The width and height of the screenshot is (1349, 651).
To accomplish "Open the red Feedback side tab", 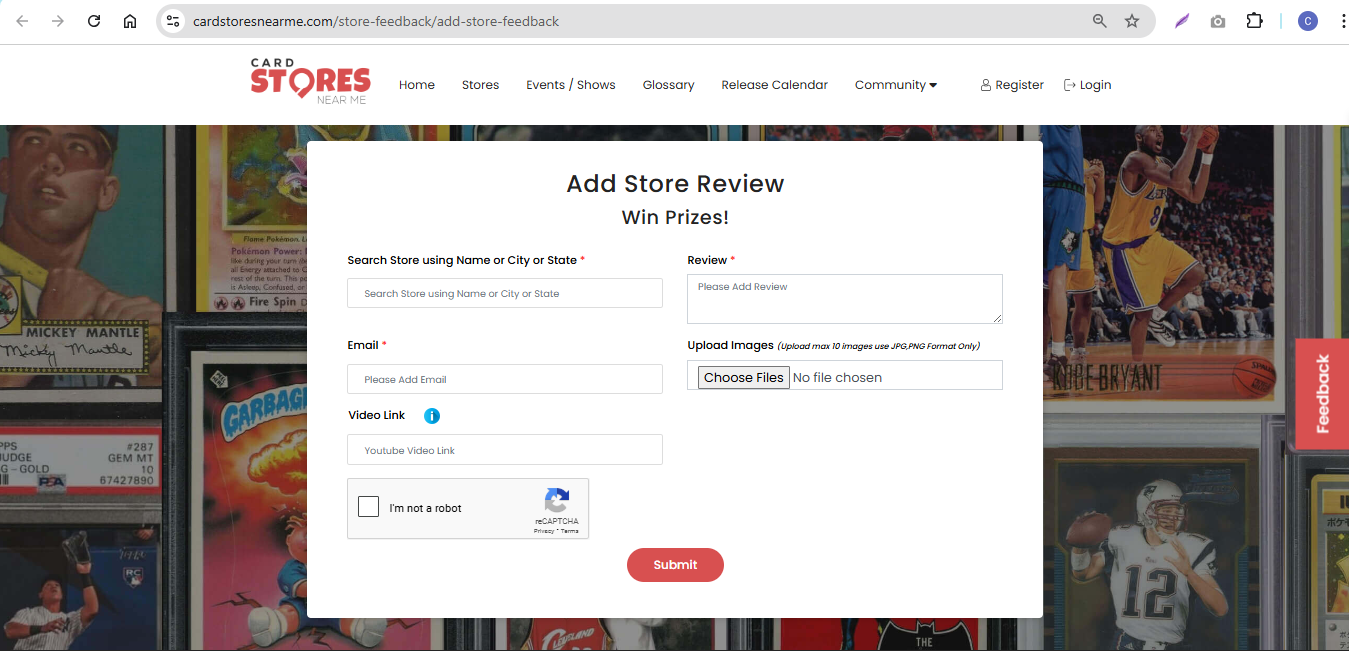I will pyautogui.click(x=1322, y=394).
